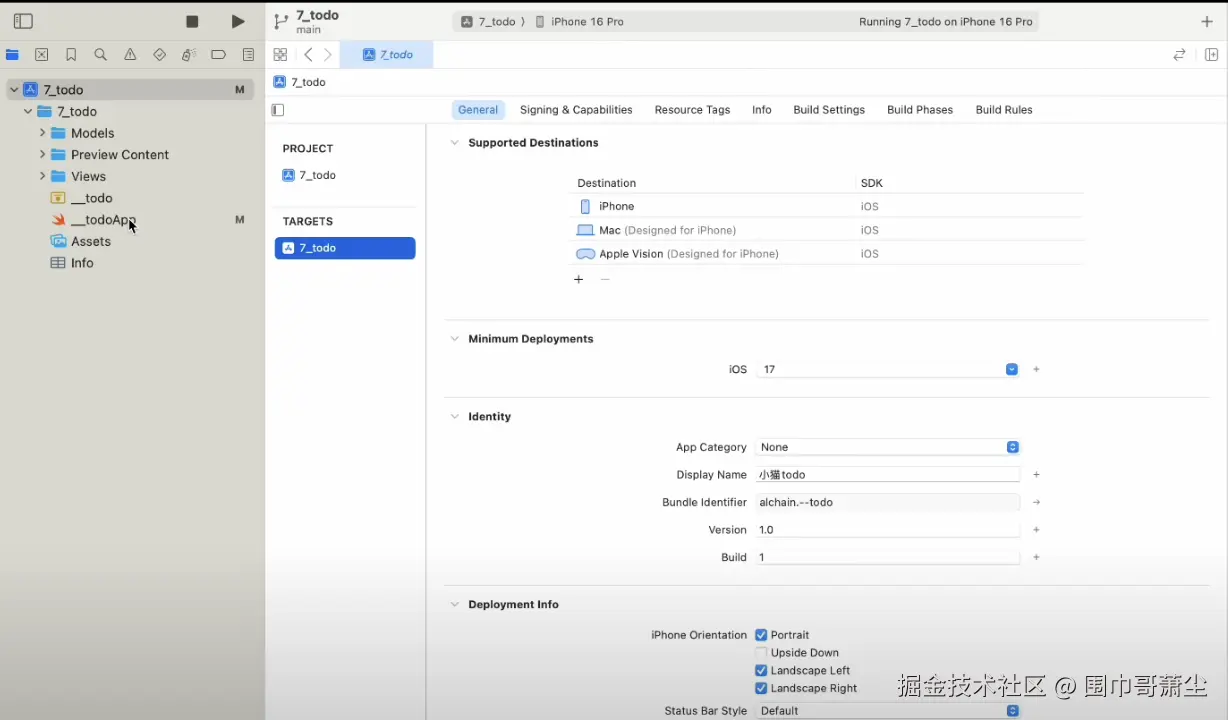The image size is (1228, 720).
Task: Open the iOS version dropdown
Action: click(x=1012, y=369)
